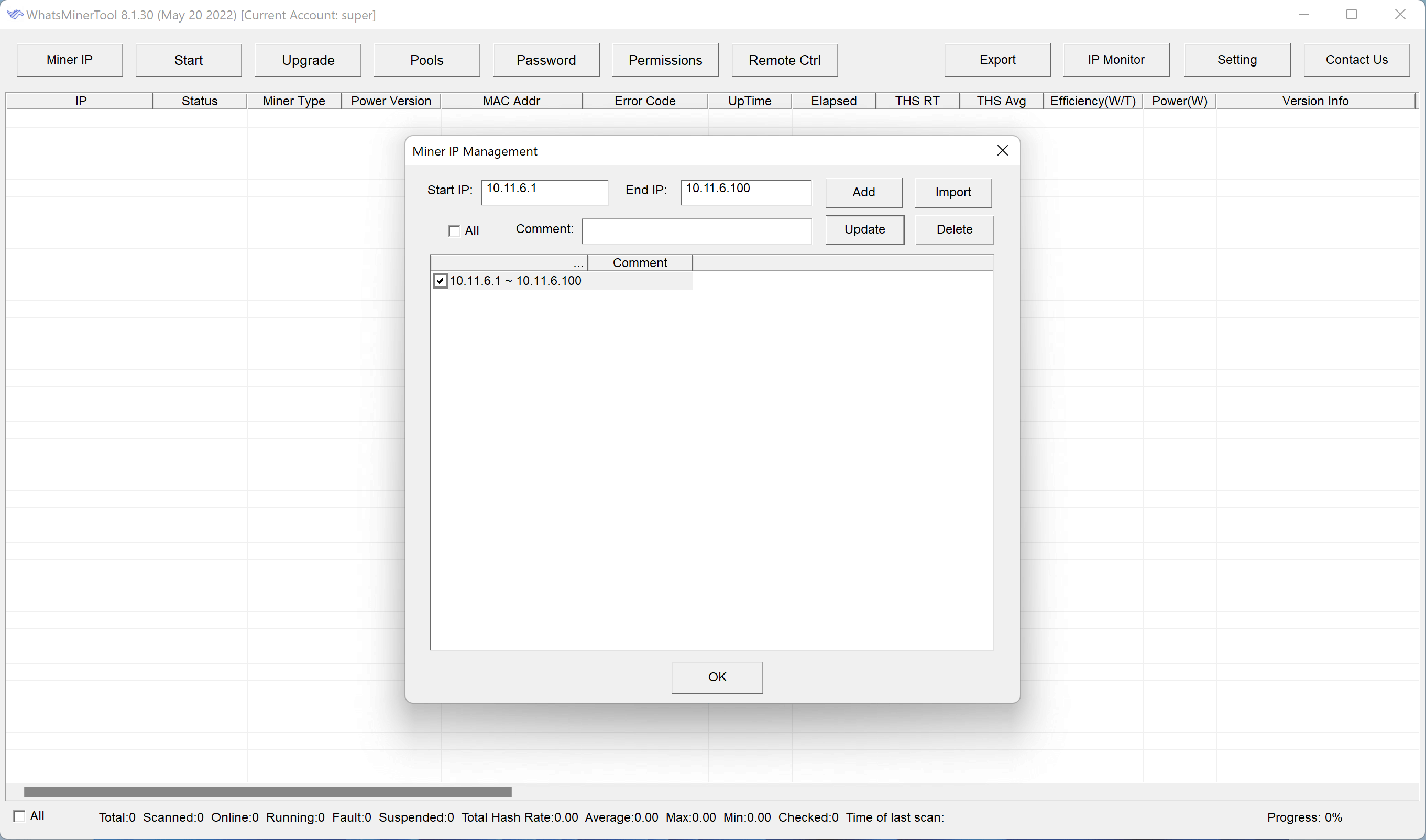Click the Update button to save changes
This screenshot has width=1426, height=840.
864,229
